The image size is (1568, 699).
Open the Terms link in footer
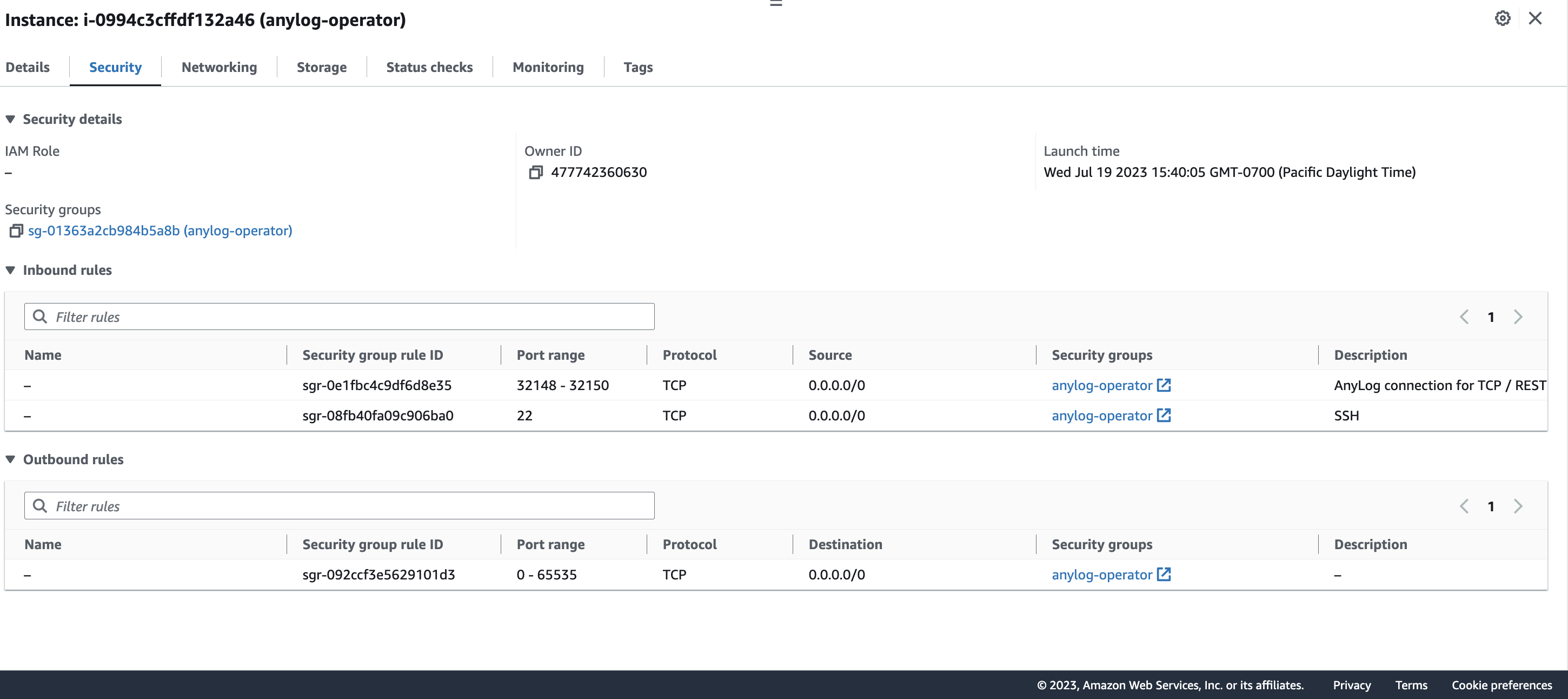click(1411, 685)
